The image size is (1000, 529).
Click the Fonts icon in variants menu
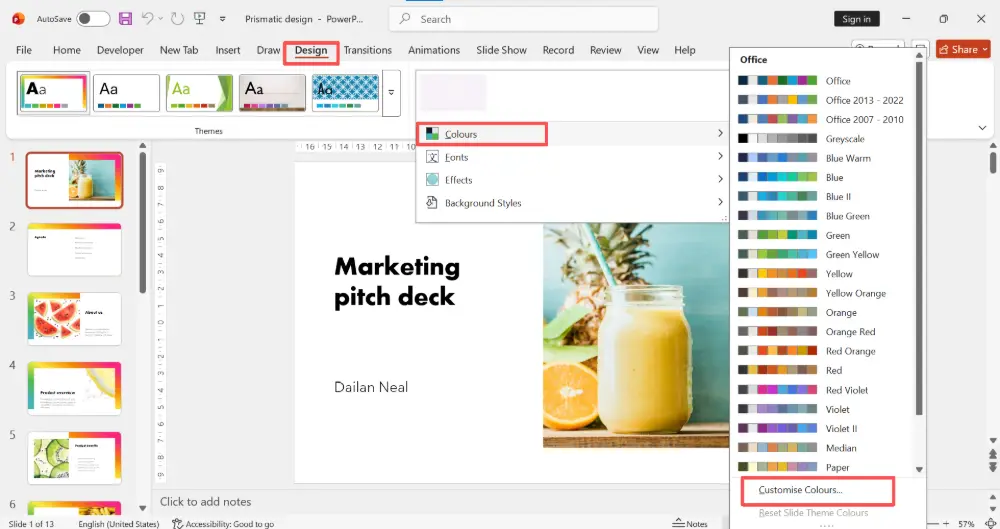pyautogui.click(x=432, y=157)
